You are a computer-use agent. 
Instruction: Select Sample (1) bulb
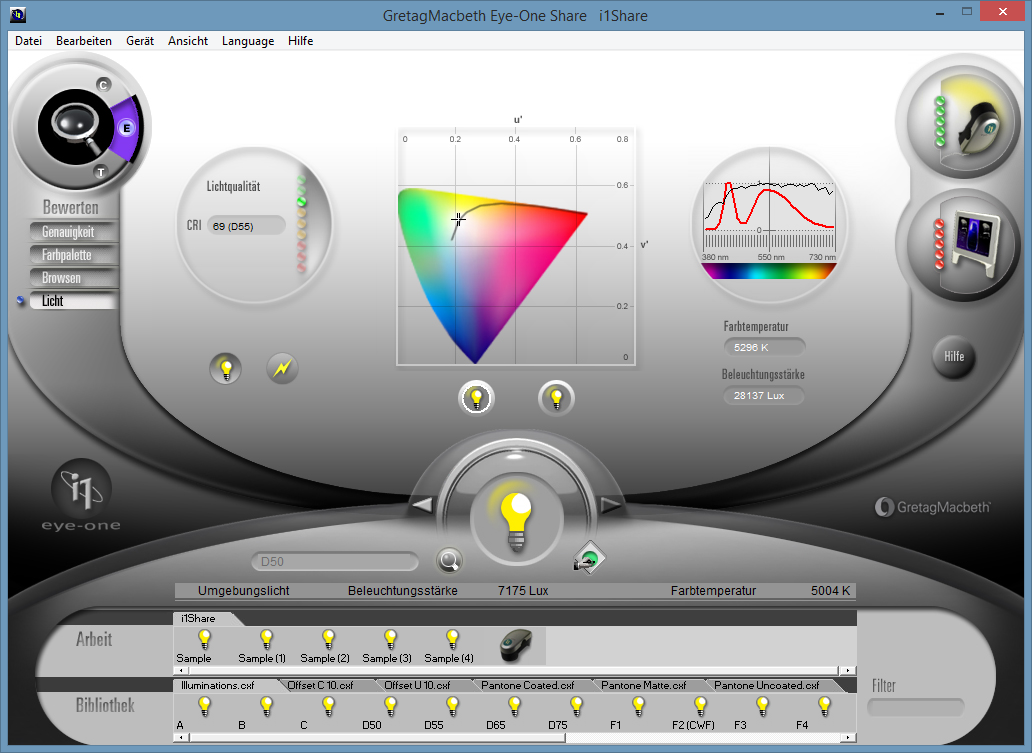[x=266, y=639]
